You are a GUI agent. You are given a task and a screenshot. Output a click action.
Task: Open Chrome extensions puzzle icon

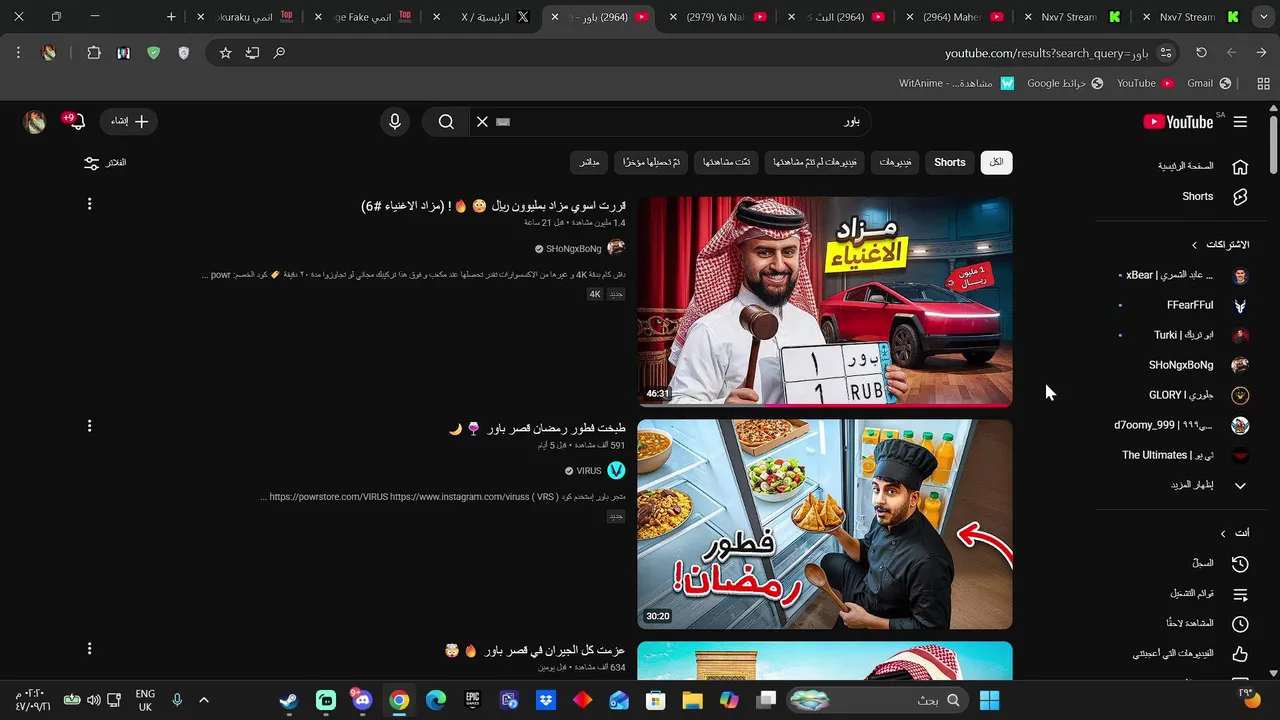94,53
